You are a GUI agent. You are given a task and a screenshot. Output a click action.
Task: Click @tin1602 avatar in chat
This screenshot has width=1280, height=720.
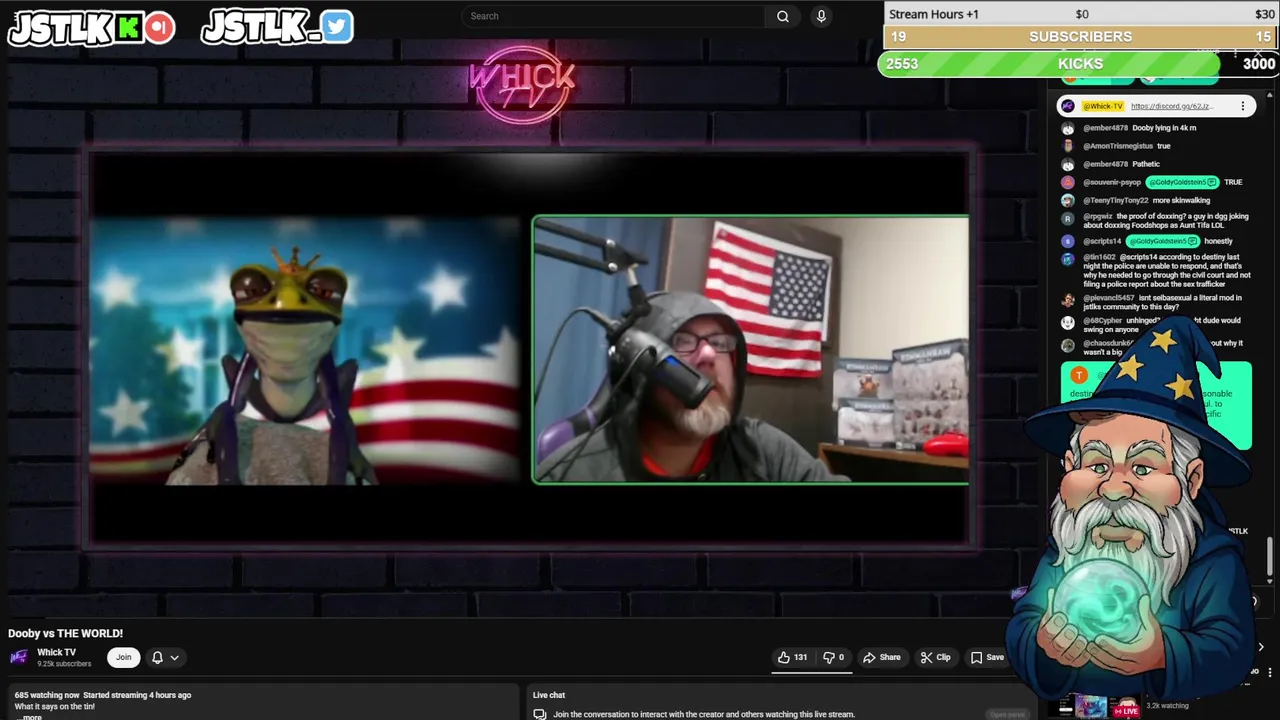pos(1068,260)
